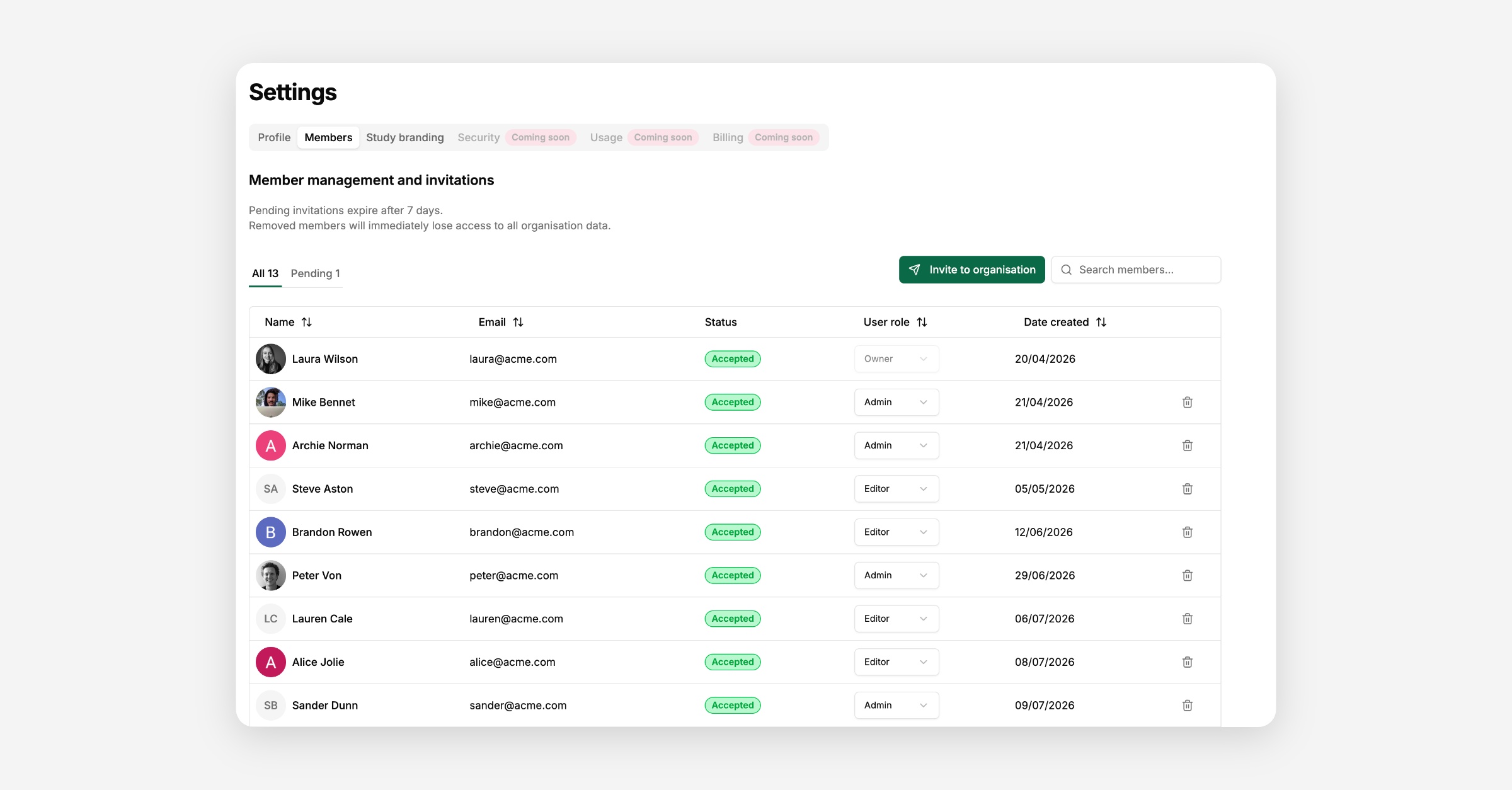1512x790 pixels.
Task: Select the All 13 members tab
Action: point(265,273)
